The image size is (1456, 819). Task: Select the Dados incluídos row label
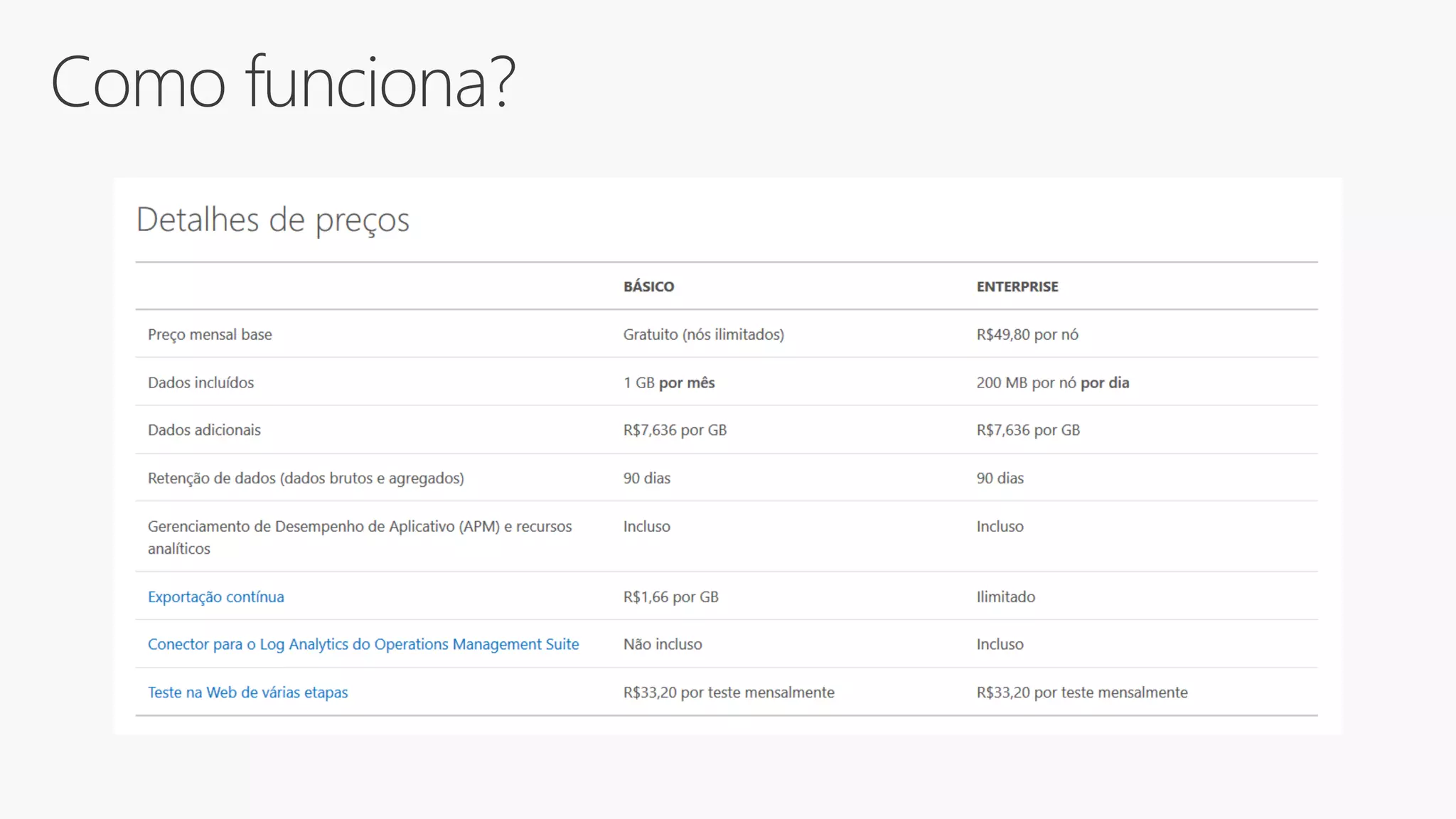(200, 382)
